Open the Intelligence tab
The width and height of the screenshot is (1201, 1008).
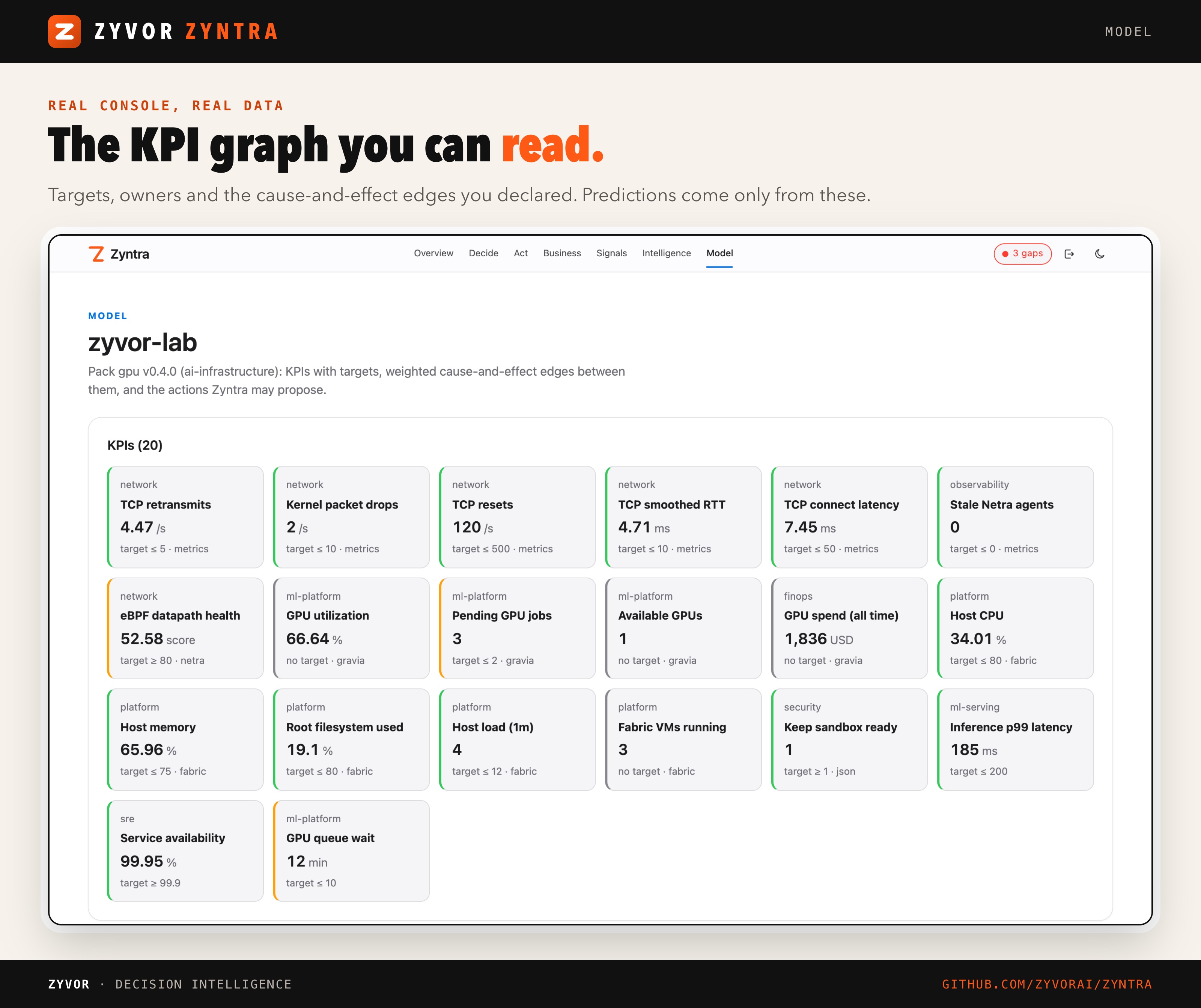point(666,253)
